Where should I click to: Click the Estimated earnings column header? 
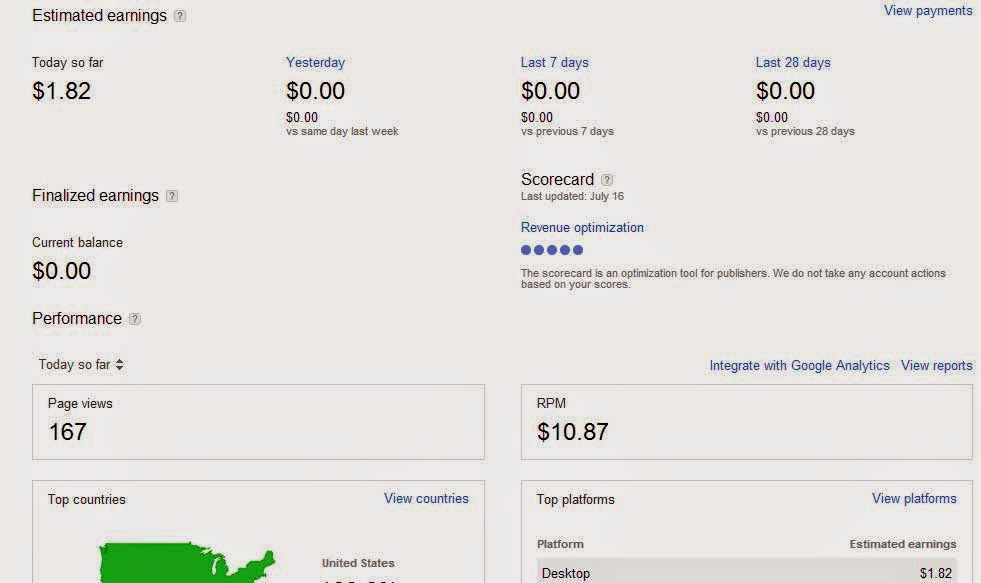tap(902, 544)
